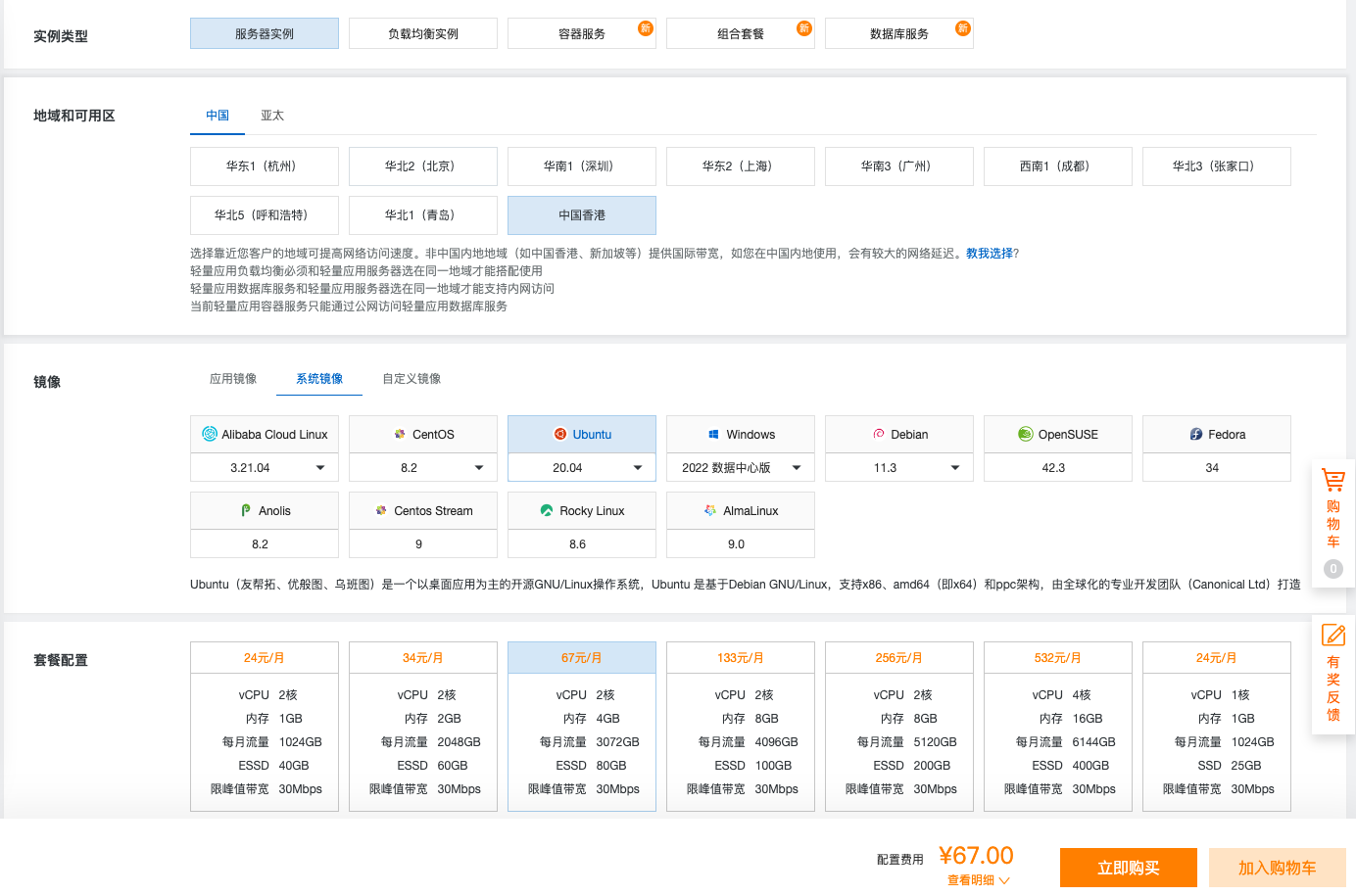Choose region 华南1（深圳）
Viewport: 1356px width, 896px height.
tap(582, 166)
